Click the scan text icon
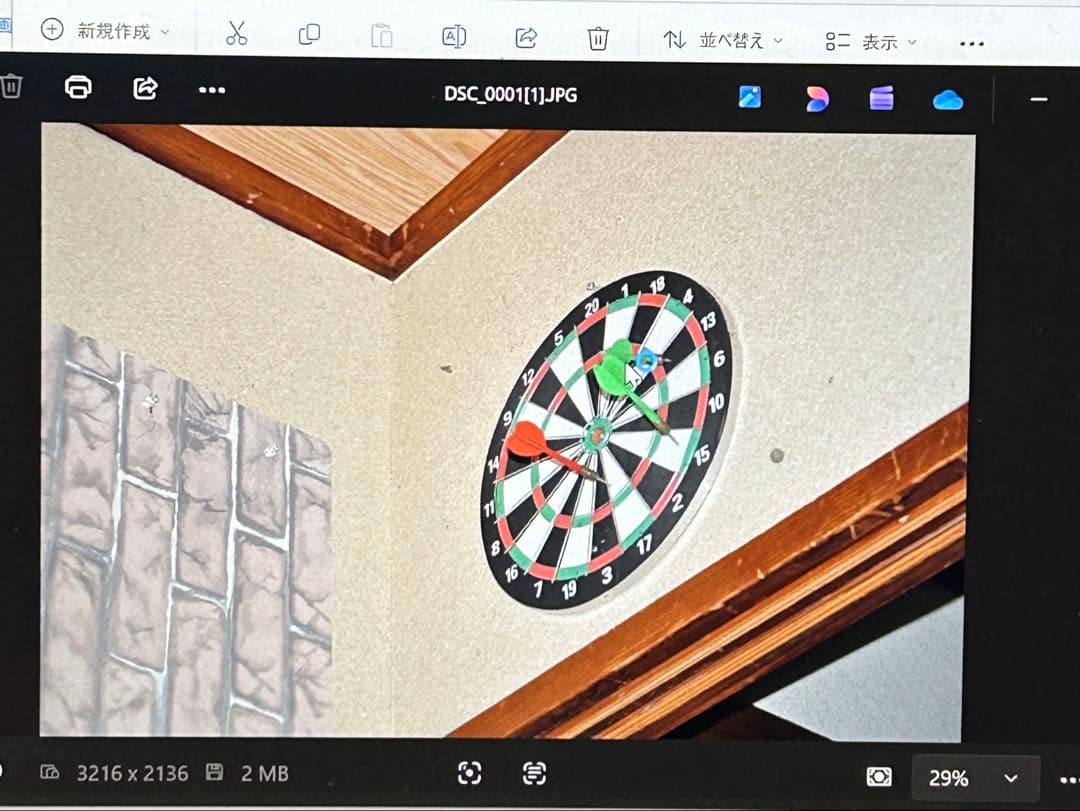The width and height of the screenshot is (1080, 811). point(534,773)
